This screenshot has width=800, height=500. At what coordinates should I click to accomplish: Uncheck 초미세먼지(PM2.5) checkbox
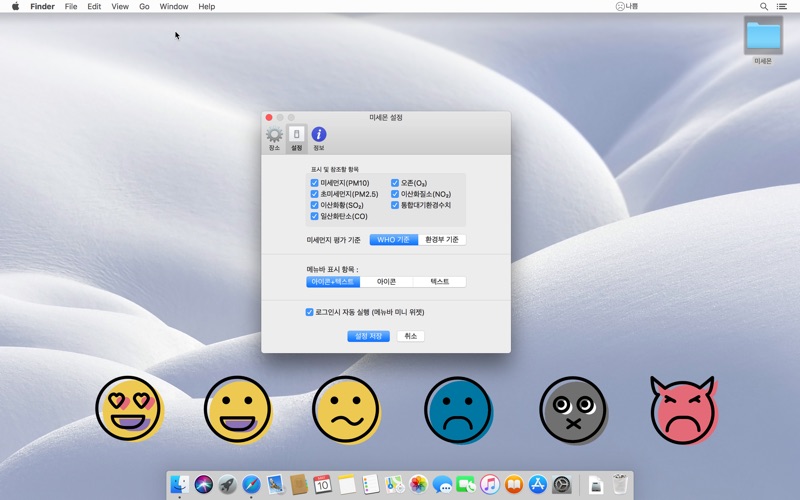click(x=314, y=194)
